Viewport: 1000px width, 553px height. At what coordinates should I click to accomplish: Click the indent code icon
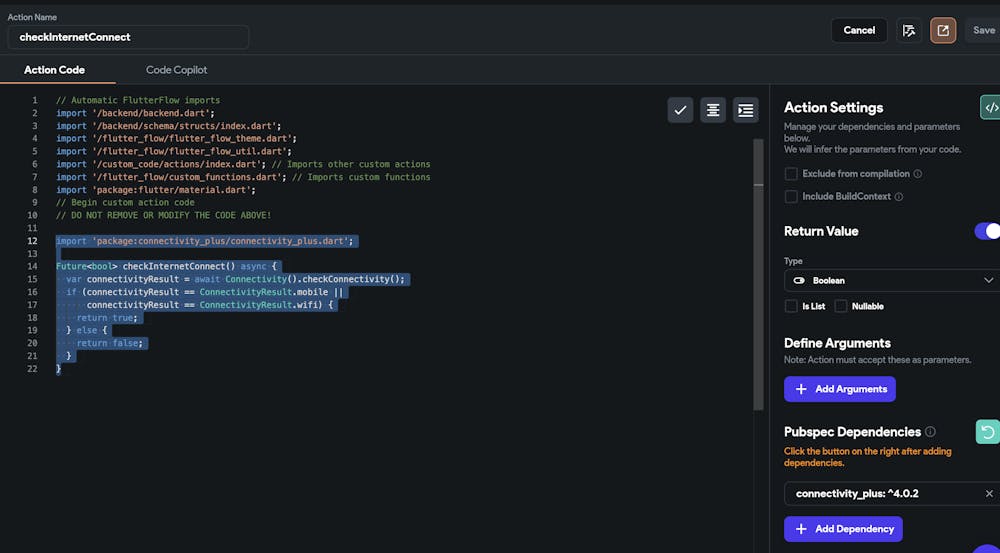click(745, 110)
